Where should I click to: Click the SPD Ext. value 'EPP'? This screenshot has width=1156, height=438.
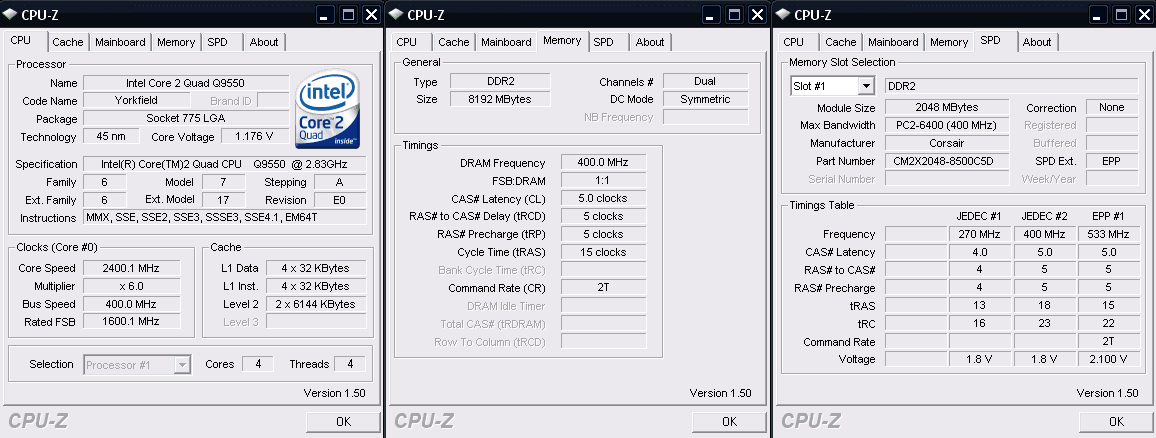(1112, 161)
